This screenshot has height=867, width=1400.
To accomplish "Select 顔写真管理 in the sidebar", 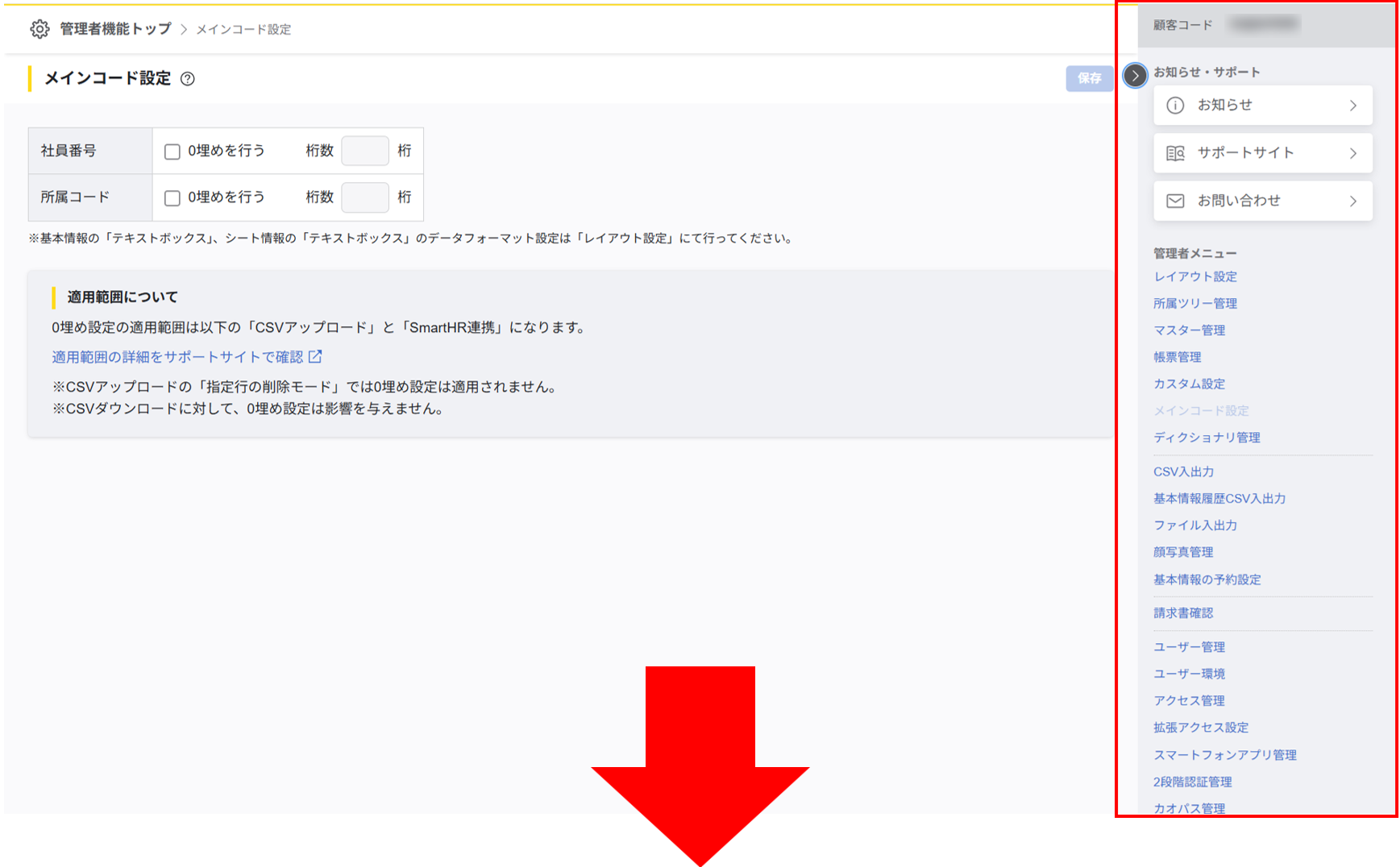I will coord(1182,552).
